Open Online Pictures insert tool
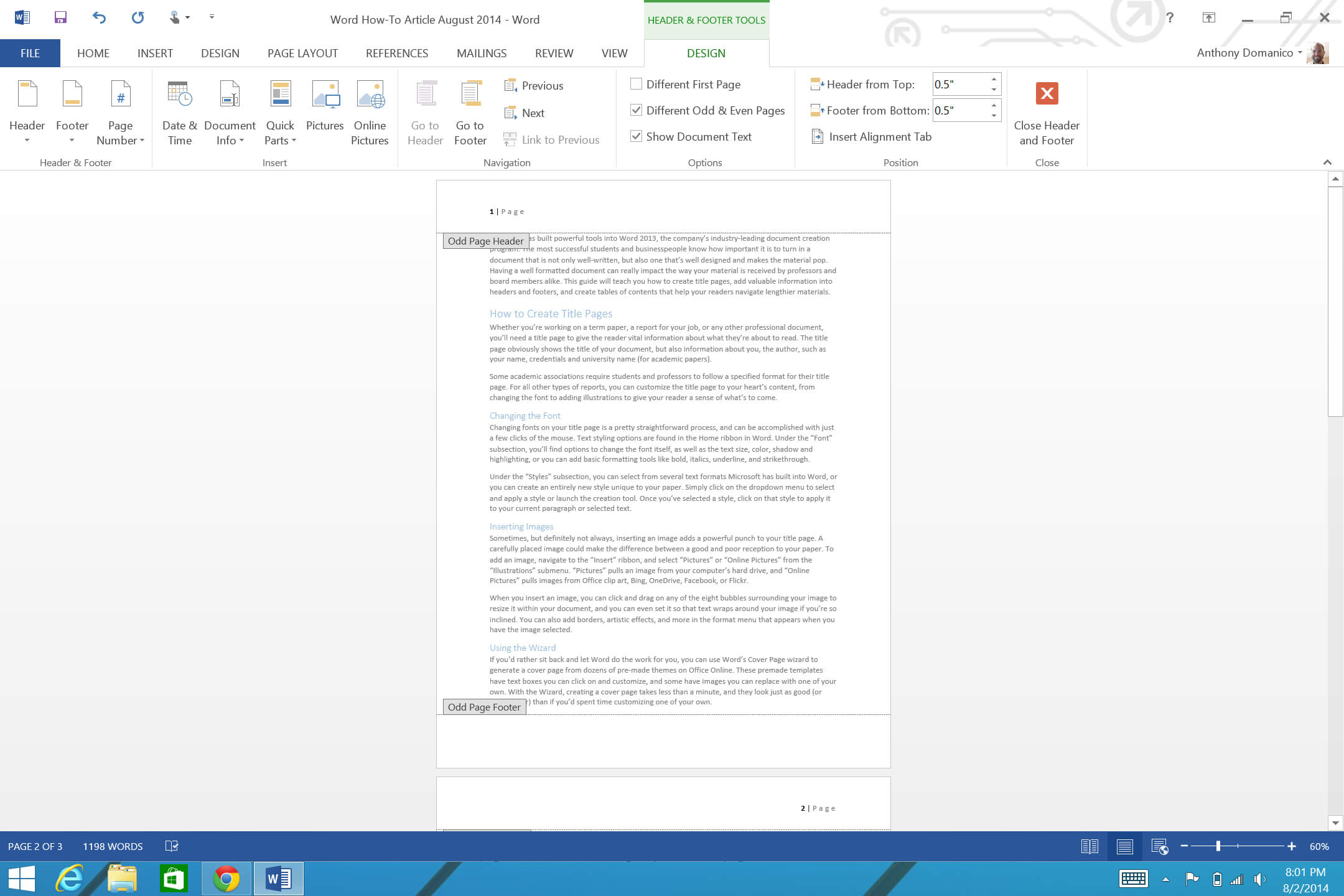The width and height of the screenshot is (1344, 896). pyautogui.click(x=370, y=95)
